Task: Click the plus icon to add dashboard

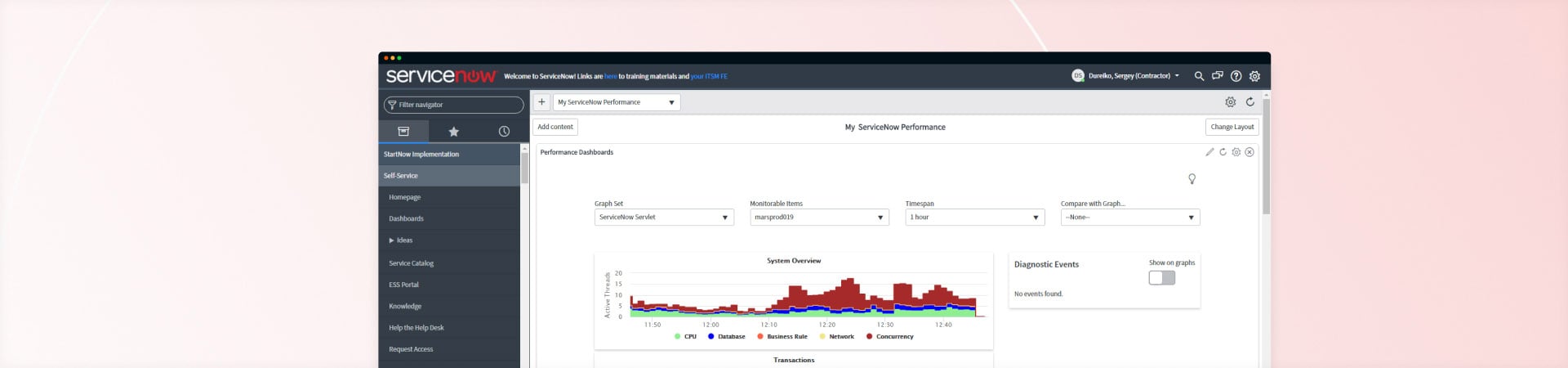Action: coord(541,102)
